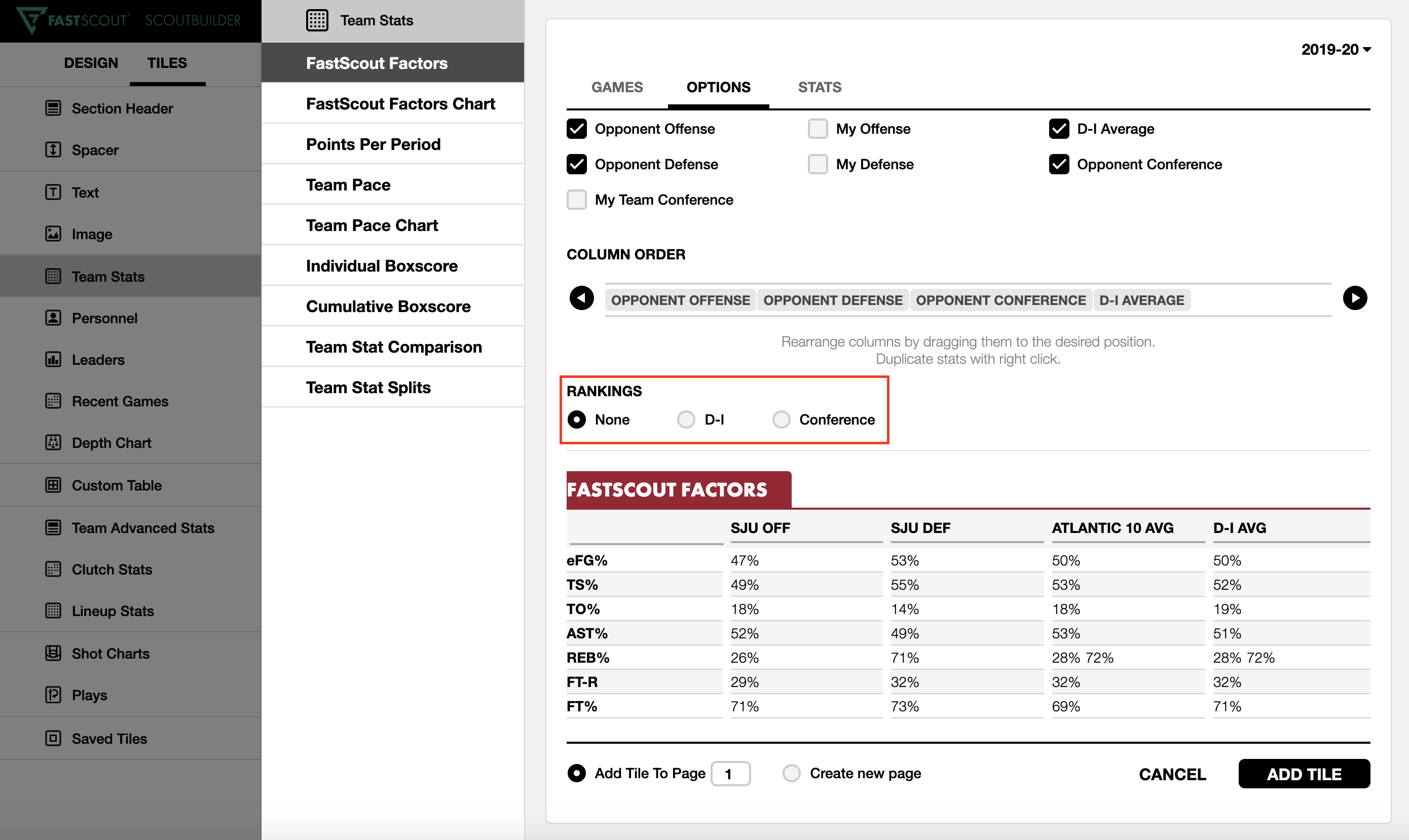The height and width of the screenshot is (840, 1409).
Task: Click the Personnel tile icon
Action: [x=53, y=318]
